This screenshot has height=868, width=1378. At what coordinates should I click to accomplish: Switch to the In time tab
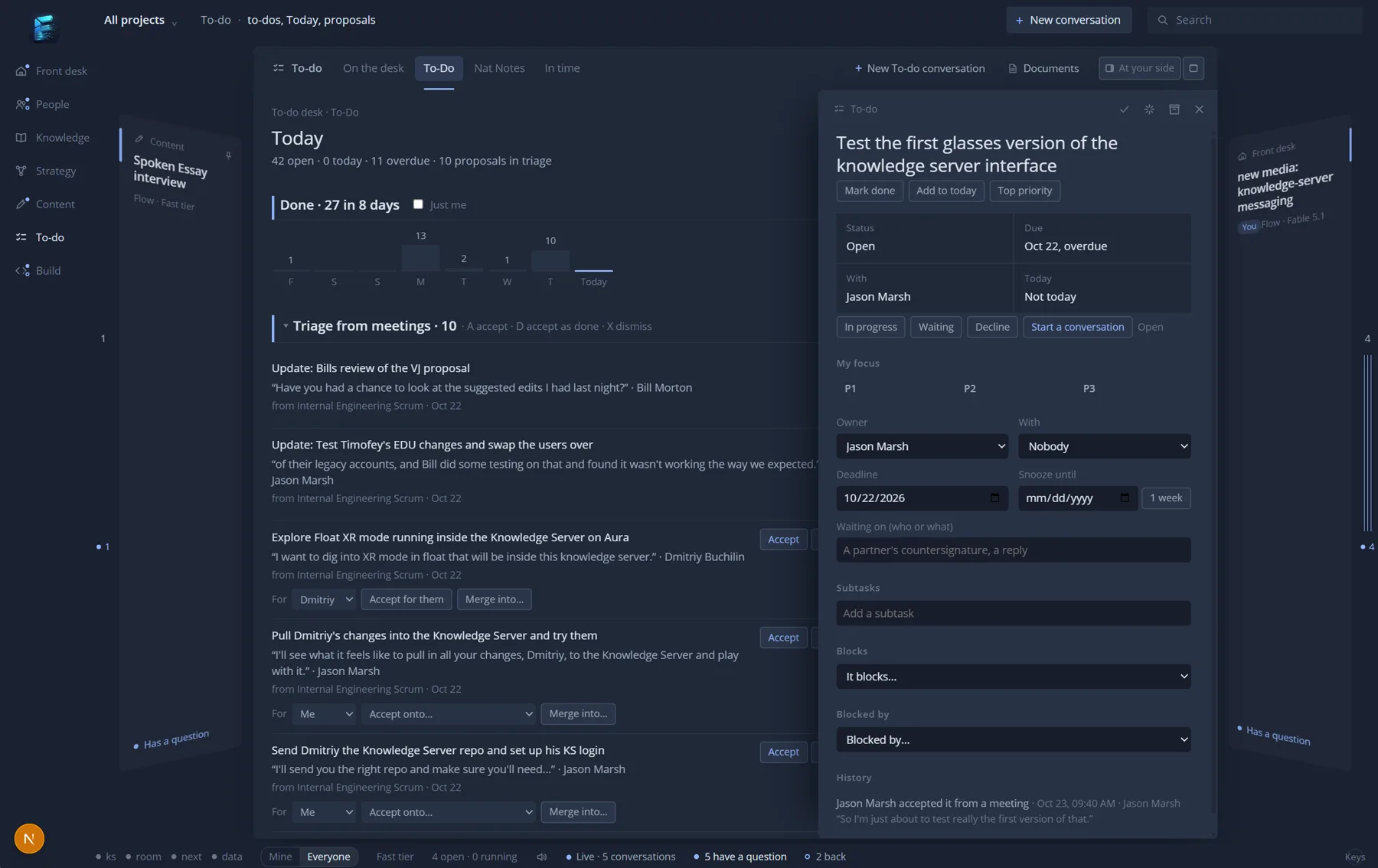(x=562, y=68)
